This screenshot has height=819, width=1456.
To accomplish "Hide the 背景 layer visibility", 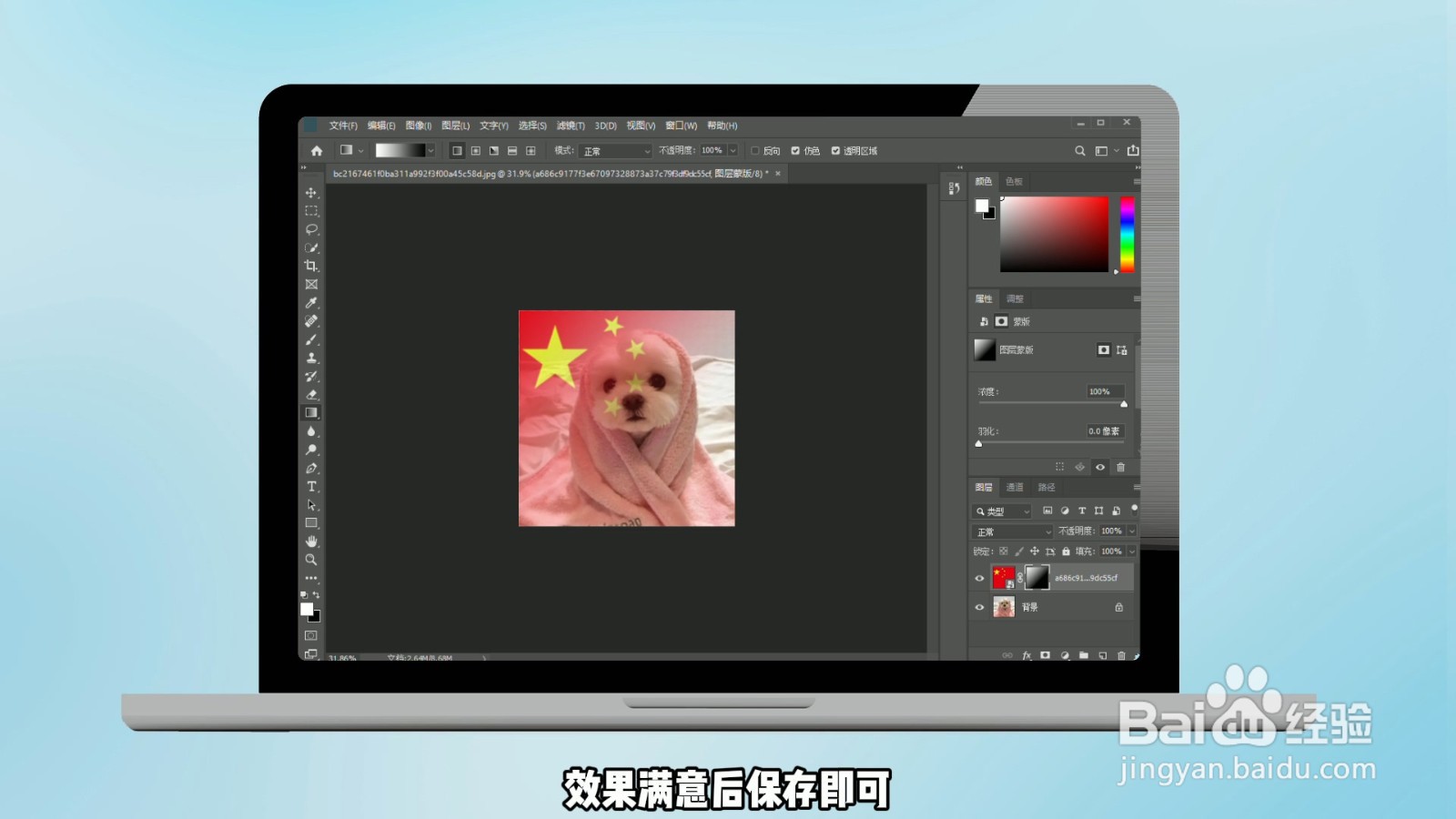I will (x=980, y=607).
